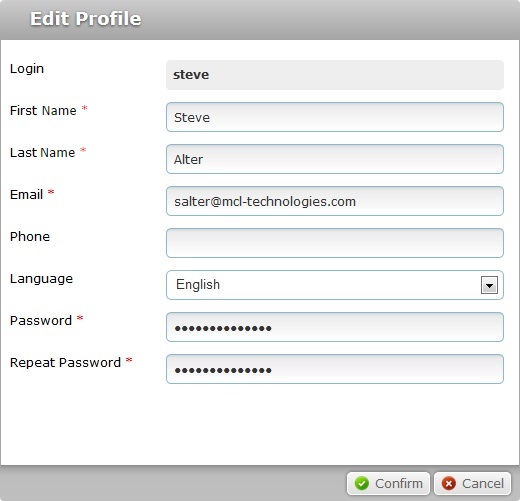Click the Repeat Password label
This screenshot has width=522, height=501.
pyautogui.click(x=65, y=363)
